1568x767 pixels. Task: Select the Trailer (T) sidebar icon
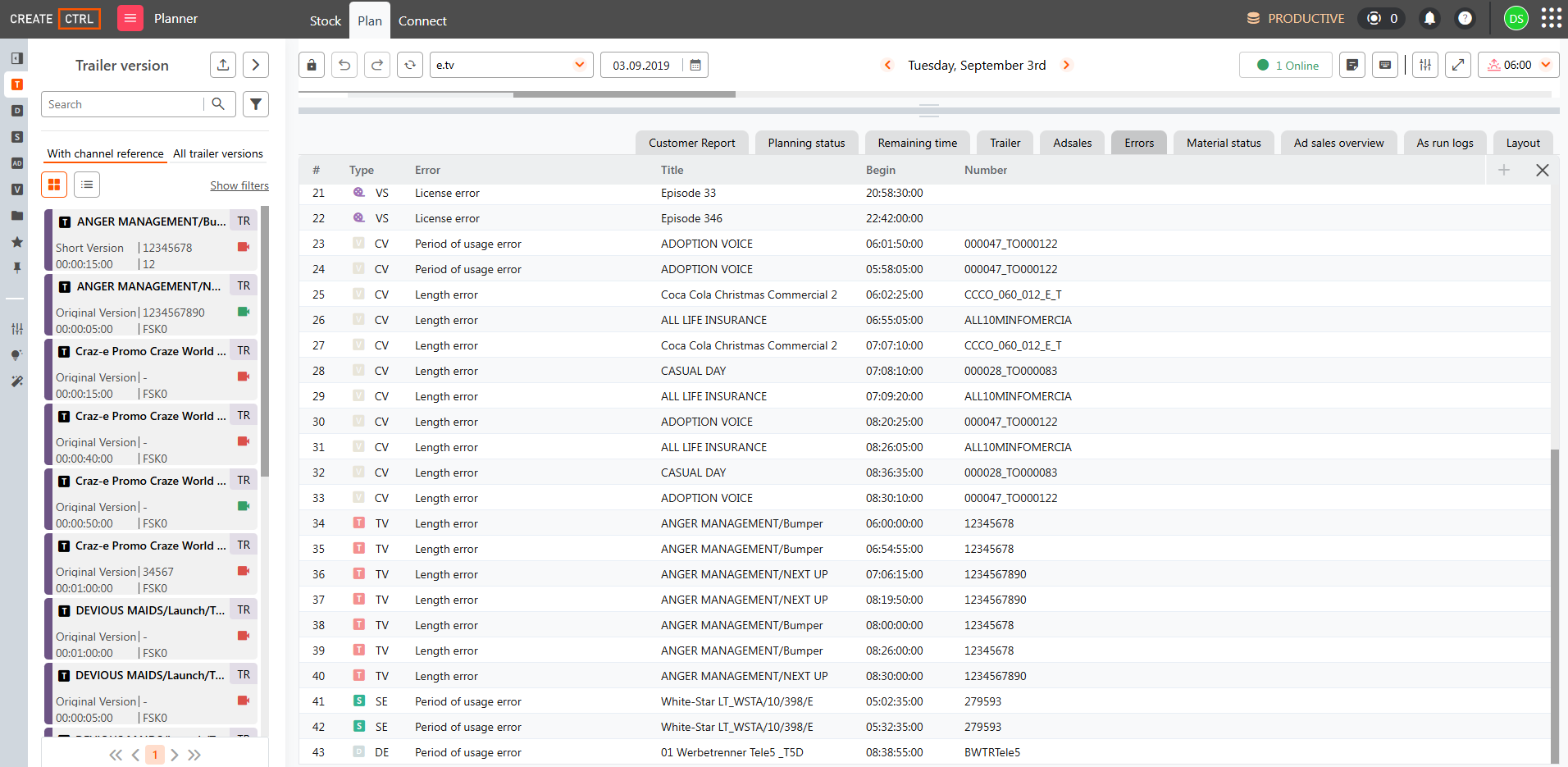pos(17,84)
